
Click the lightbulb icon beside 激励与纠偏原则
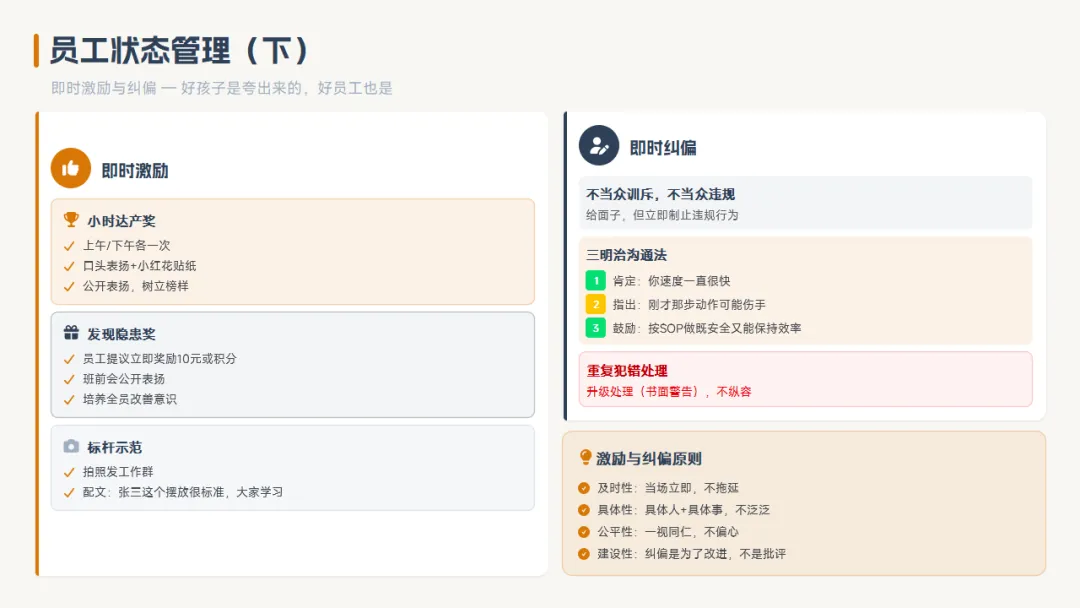click(x=586, y=457)
